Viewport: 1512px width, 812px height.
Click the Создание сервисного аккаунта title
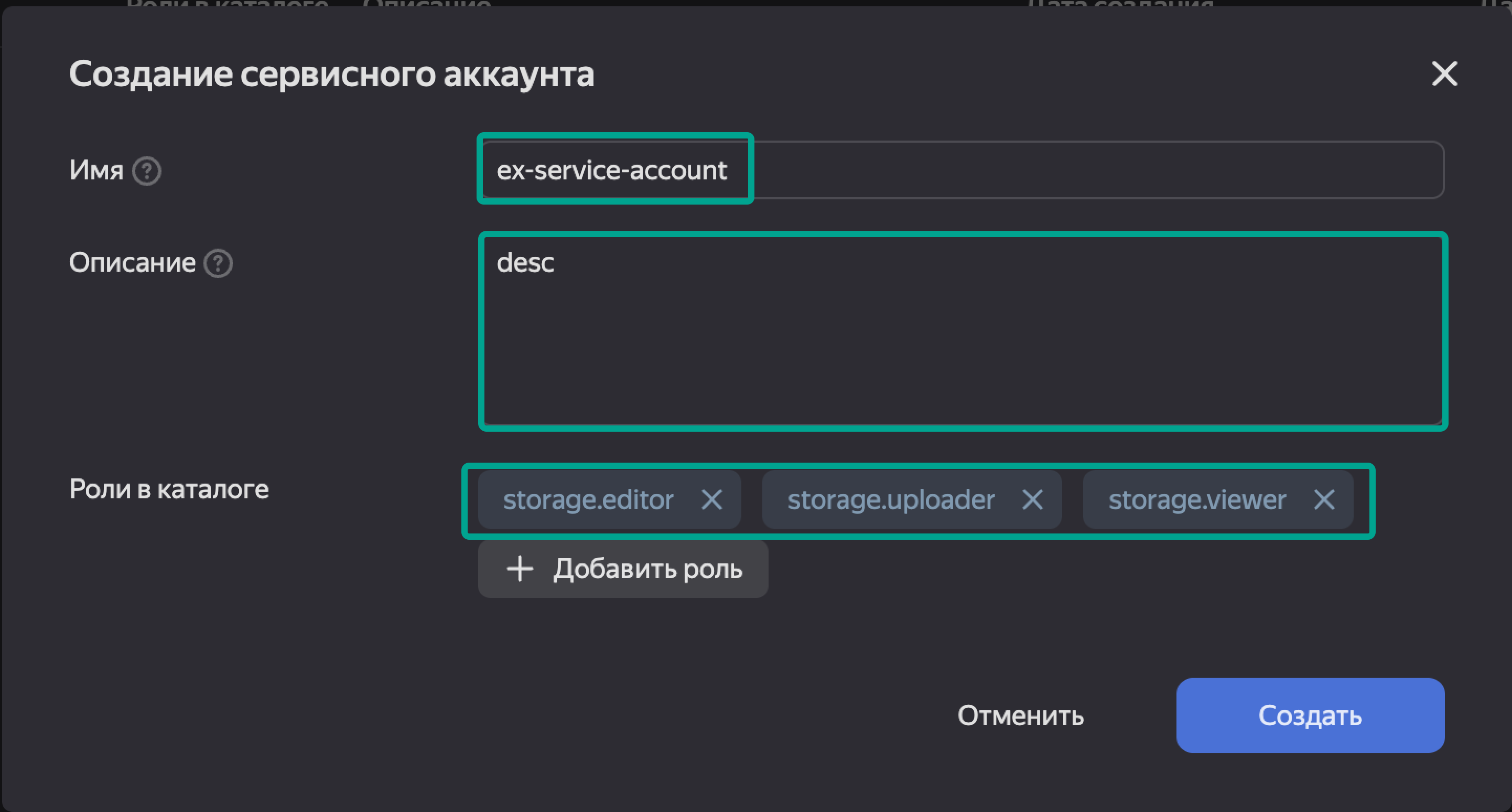(332, 74)
